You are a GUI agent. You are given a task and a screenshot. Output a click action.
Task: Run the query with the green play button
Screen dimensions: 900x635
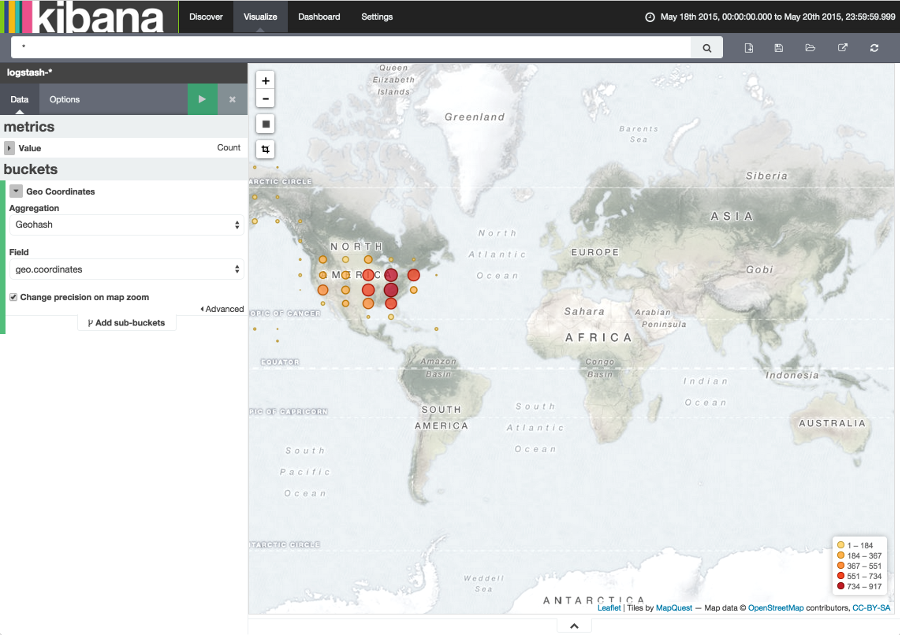(x=201, y=99)
